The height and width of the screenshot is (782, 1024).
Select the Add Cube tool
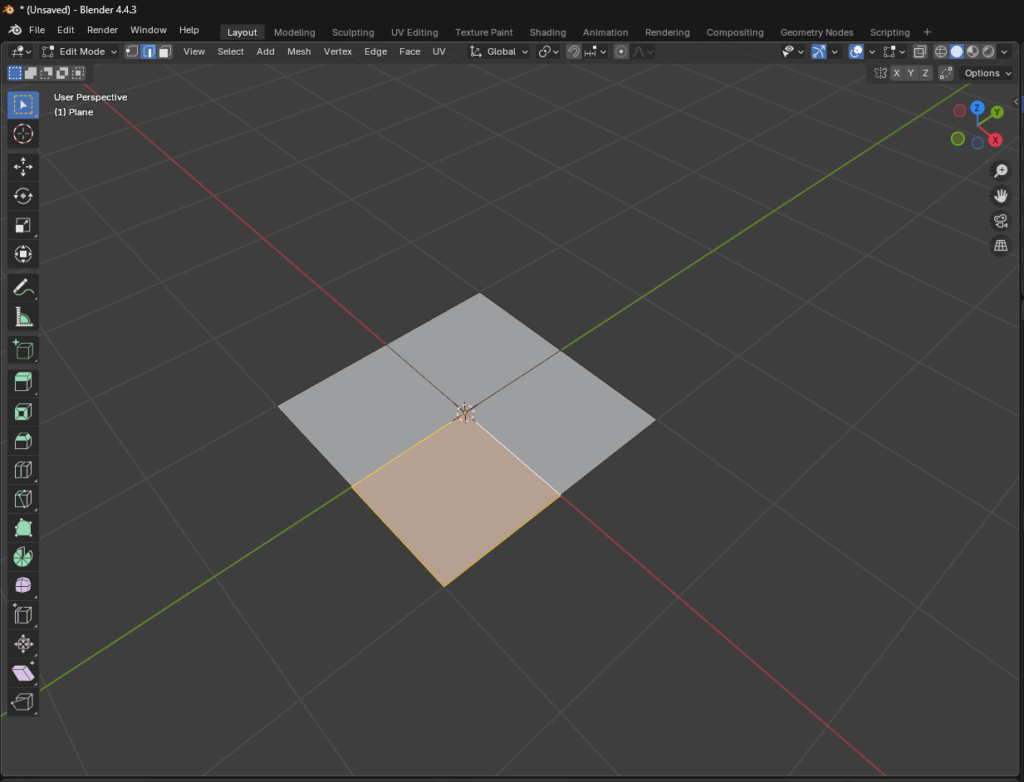23,350
